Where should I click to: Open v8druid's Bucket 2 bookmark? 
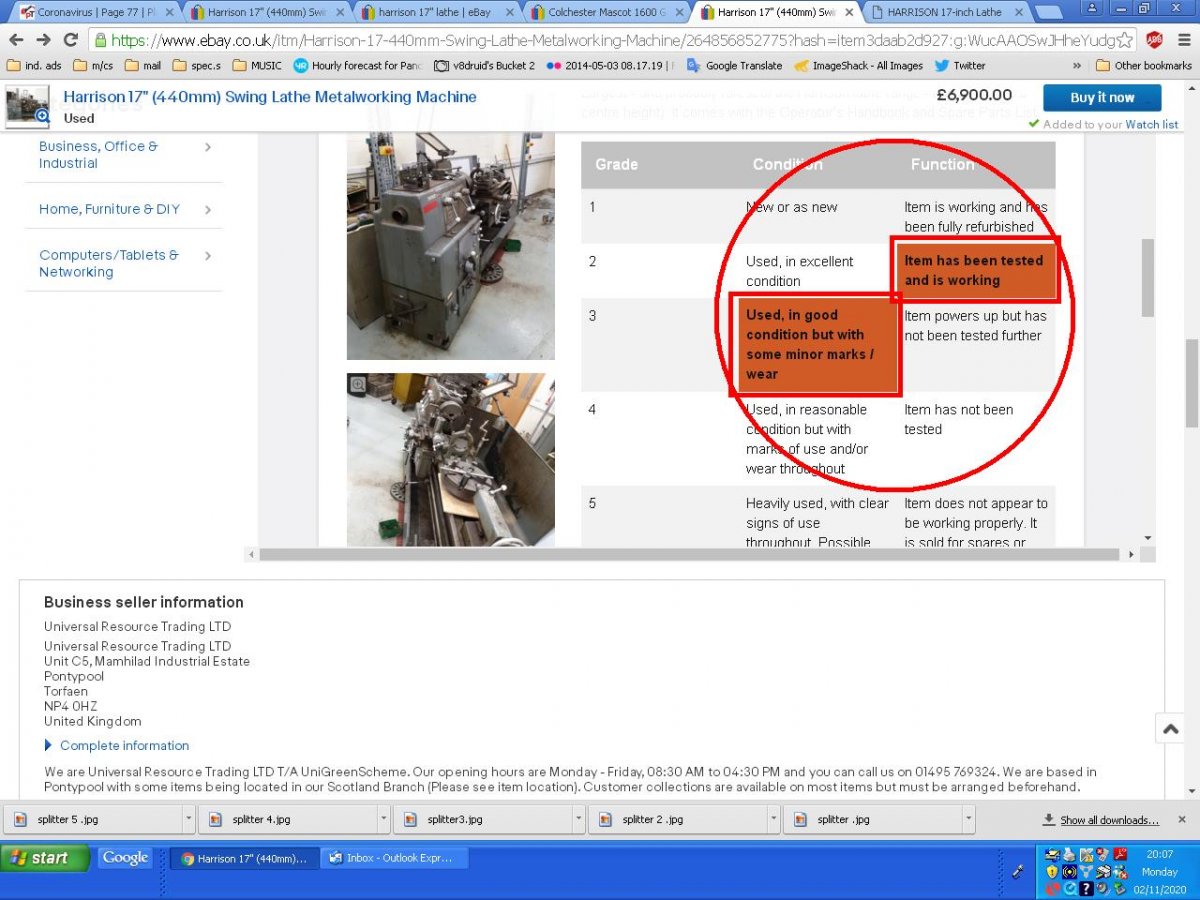coord(485,66)
